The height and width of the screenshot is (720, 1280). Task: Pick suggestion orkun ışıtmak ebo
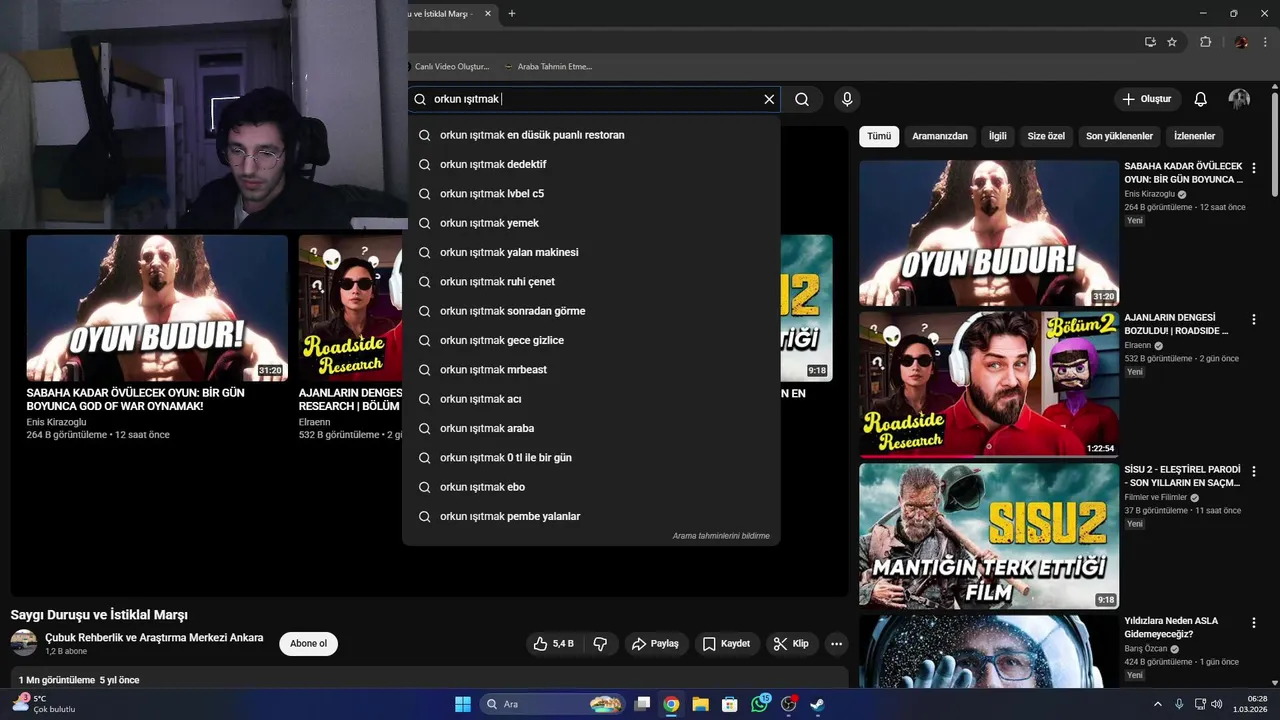tap(591, 487)
